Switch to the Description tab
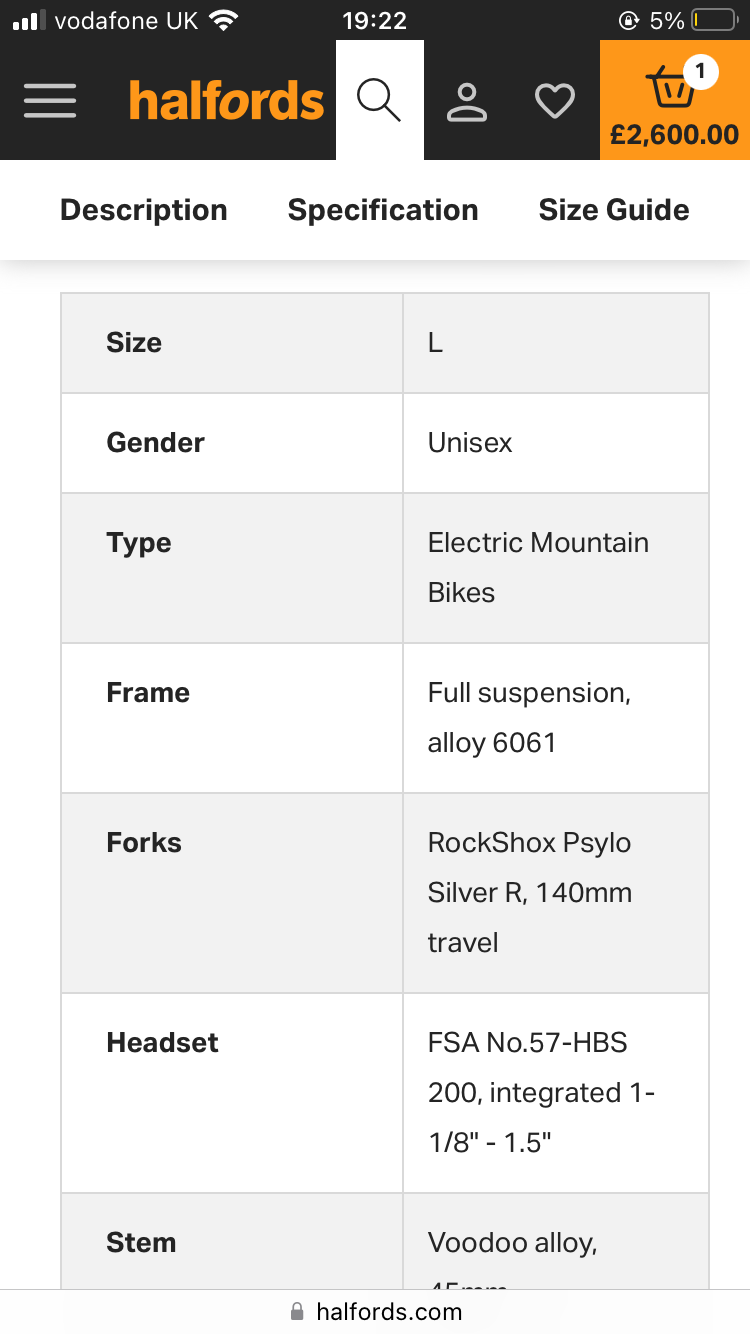Viewport: 750px width, 1334px height. [x=144, y=210]
